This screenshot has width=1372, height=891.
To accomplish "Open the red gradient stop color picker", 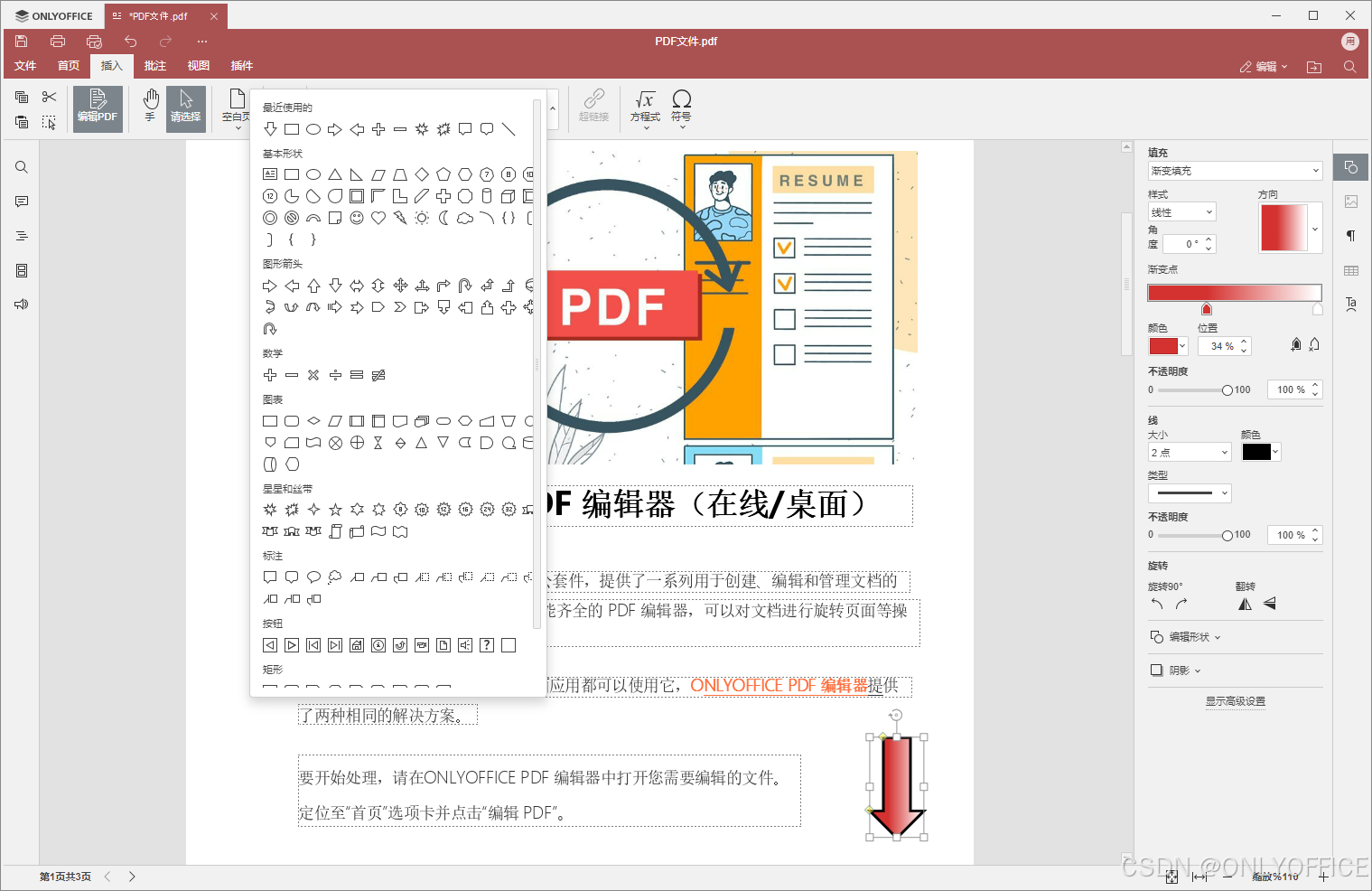I will [x=1168, y=346].
